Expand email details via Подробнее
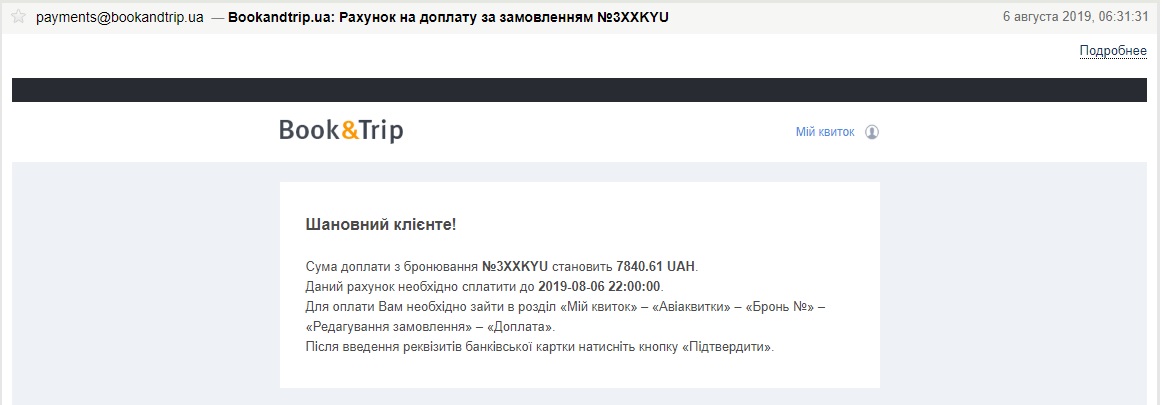This screenshot has height=405, width=1163. [1112, 51]
